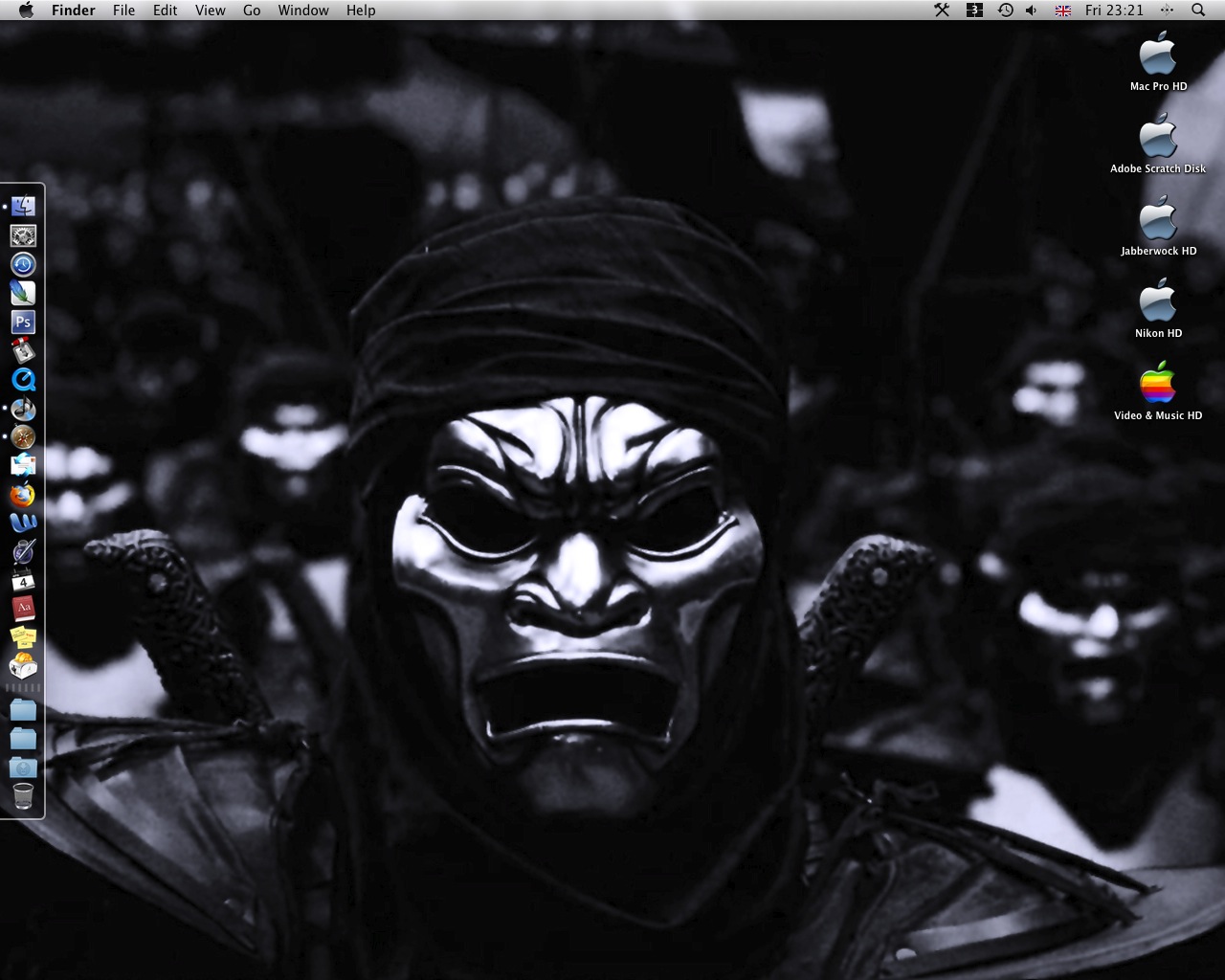Screen dimensions: 1225x980
Task: Open the envelope with blue arrows app
Action: pos(23,466)
